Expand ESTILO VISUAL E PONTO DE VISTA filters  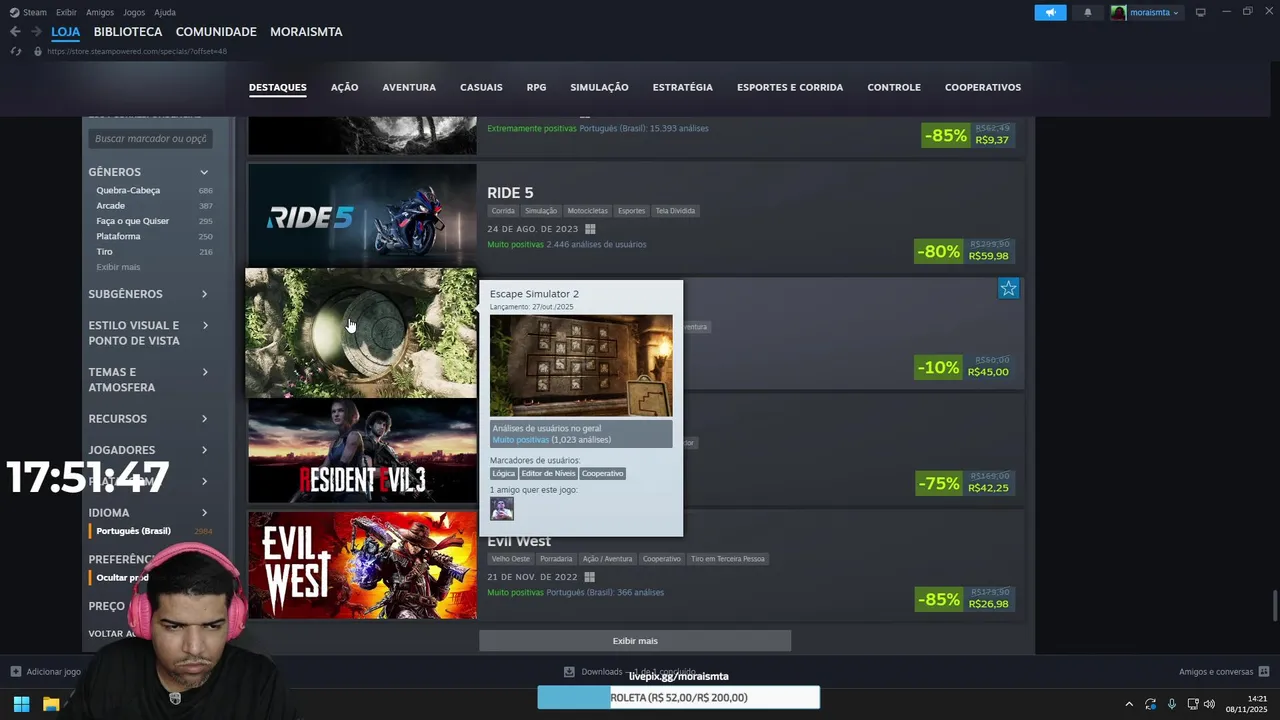point(150,333)
